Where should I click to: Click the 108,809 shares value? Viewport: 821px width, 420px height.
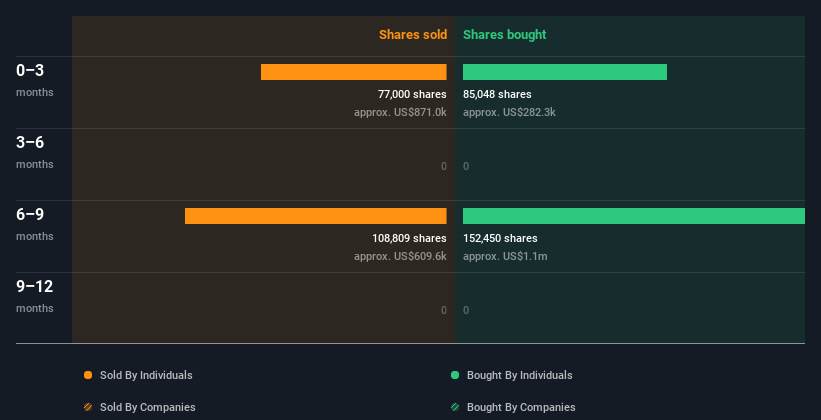point(409,238)
